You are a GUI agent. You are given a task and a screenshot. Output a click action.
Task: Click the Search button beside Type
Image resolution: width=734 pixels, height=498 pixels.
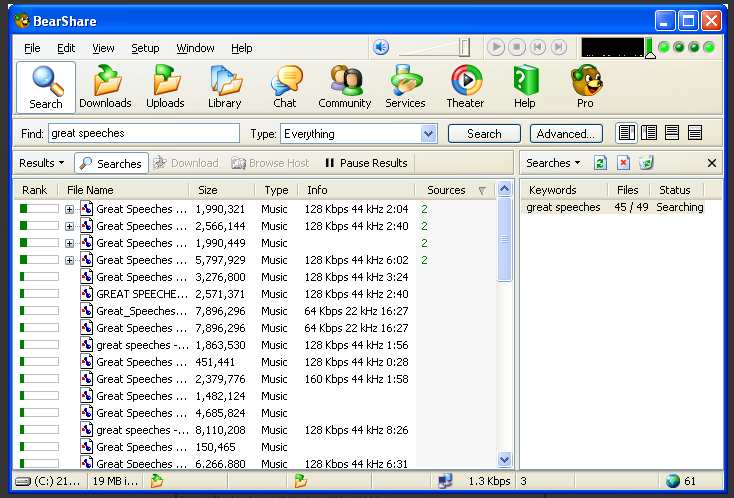484,134
